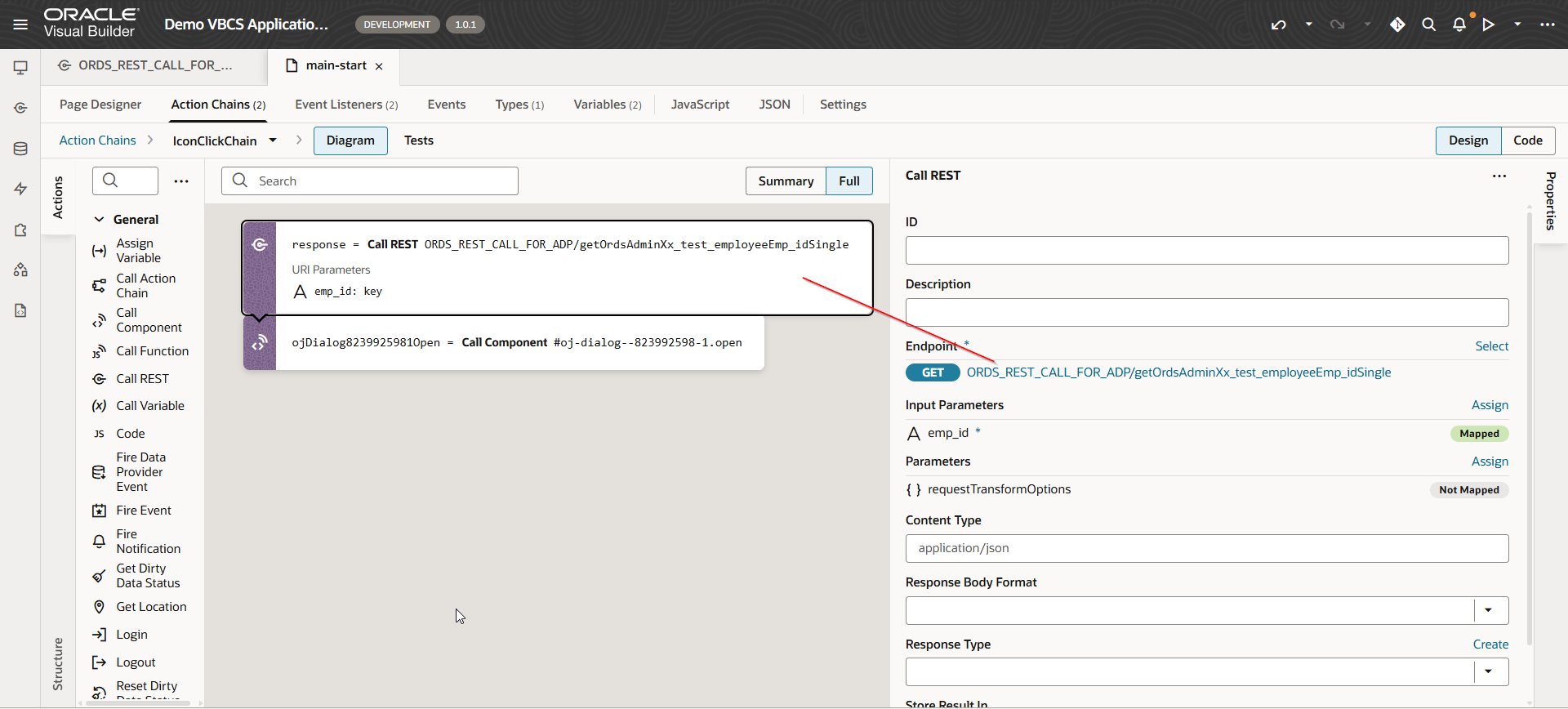This screenshot has width=1568, height=709.
Task: Select Call REST action in palette
Action: 142,379
